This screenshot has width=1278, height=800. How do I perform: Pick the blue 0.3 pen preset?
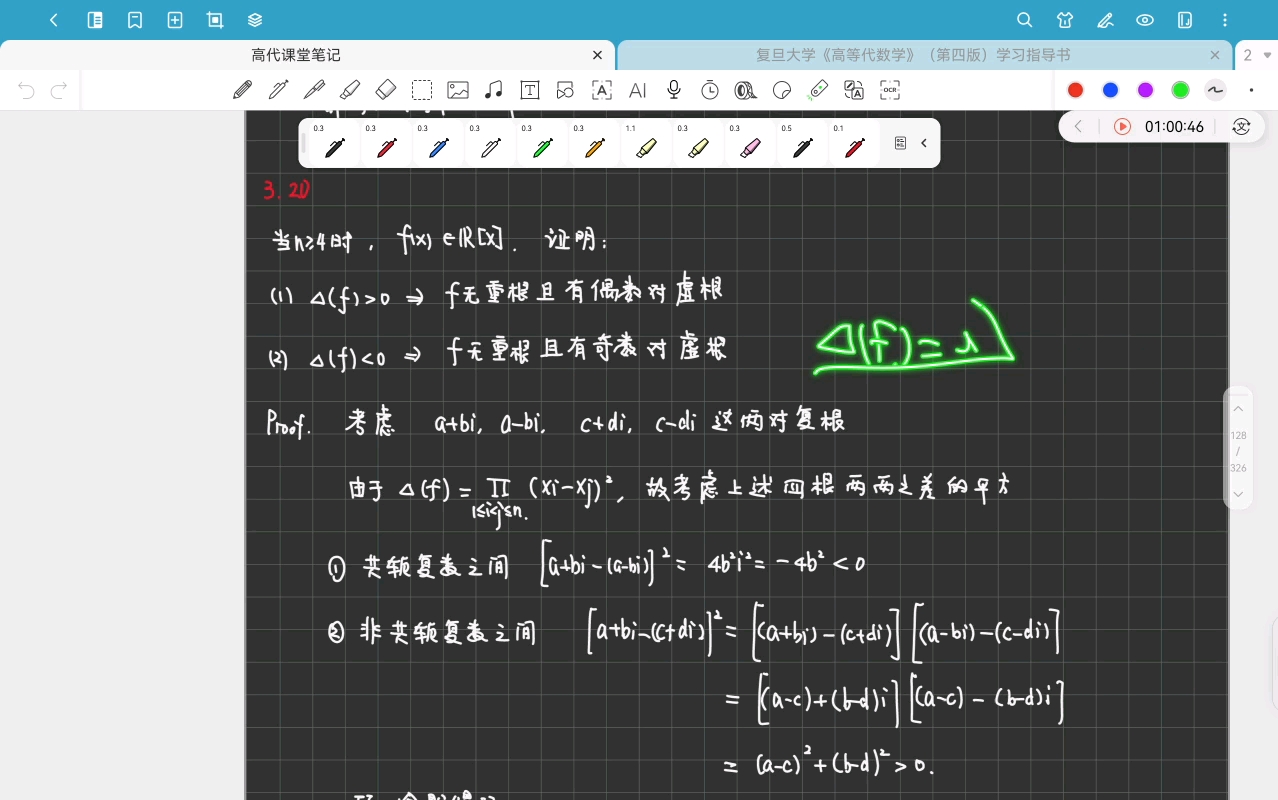click(x=439, y=143)
